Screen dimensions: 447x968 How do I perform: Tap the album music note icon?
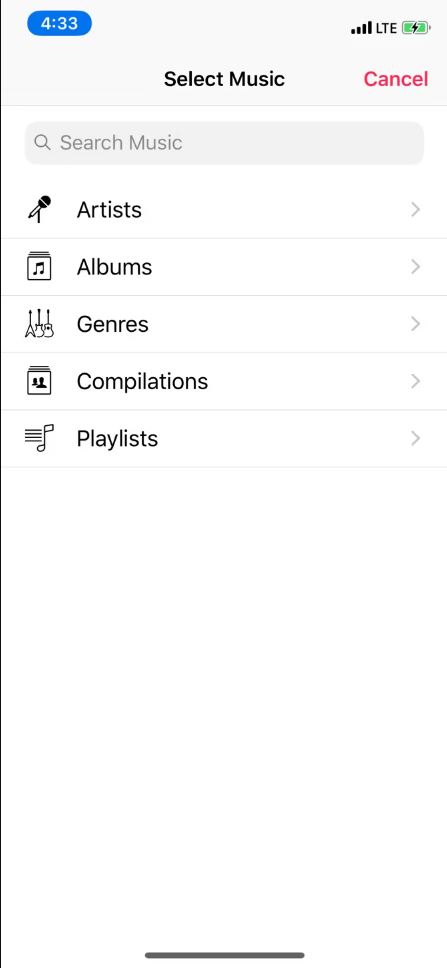click(39, 266)
